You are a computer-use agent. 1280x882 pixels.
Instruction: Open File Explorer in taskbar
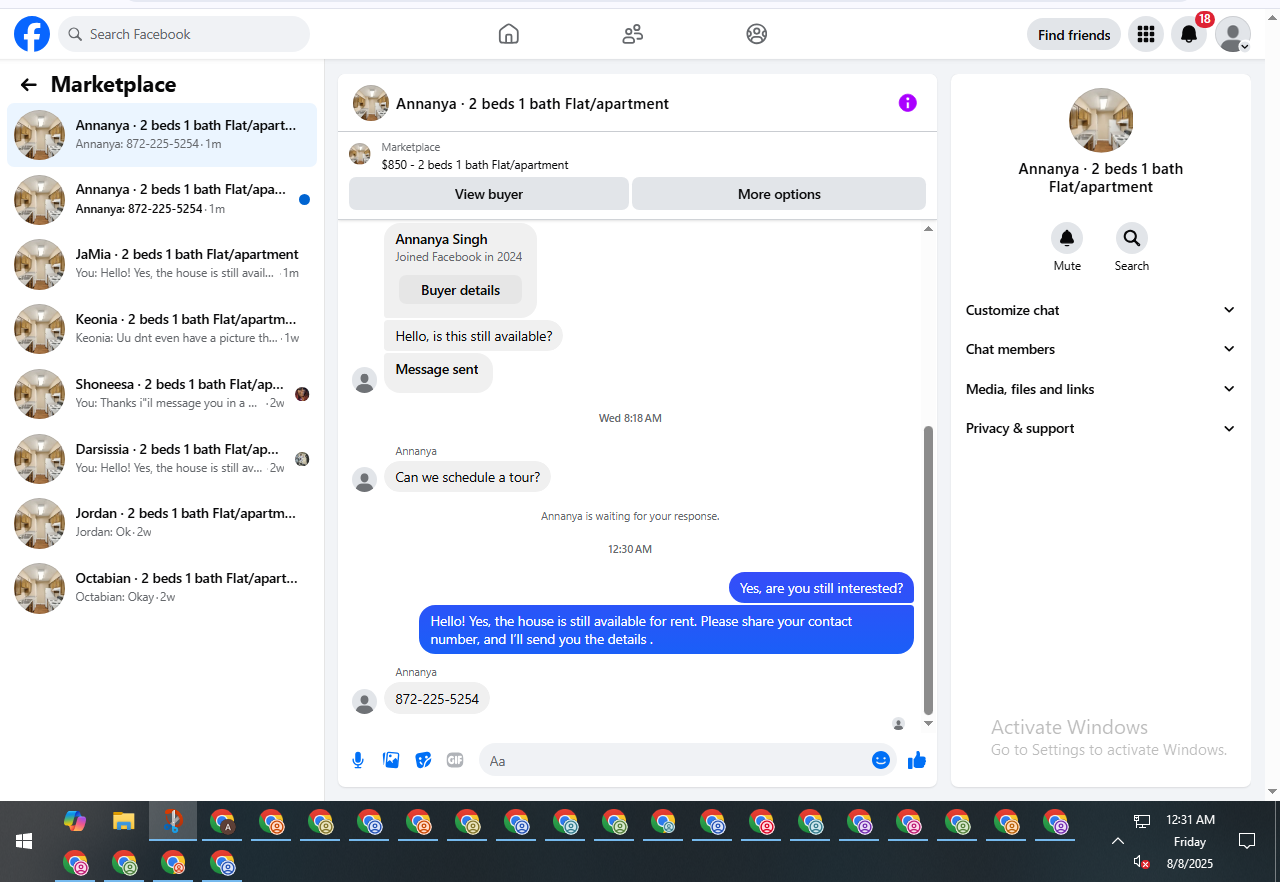coord(123,822)
